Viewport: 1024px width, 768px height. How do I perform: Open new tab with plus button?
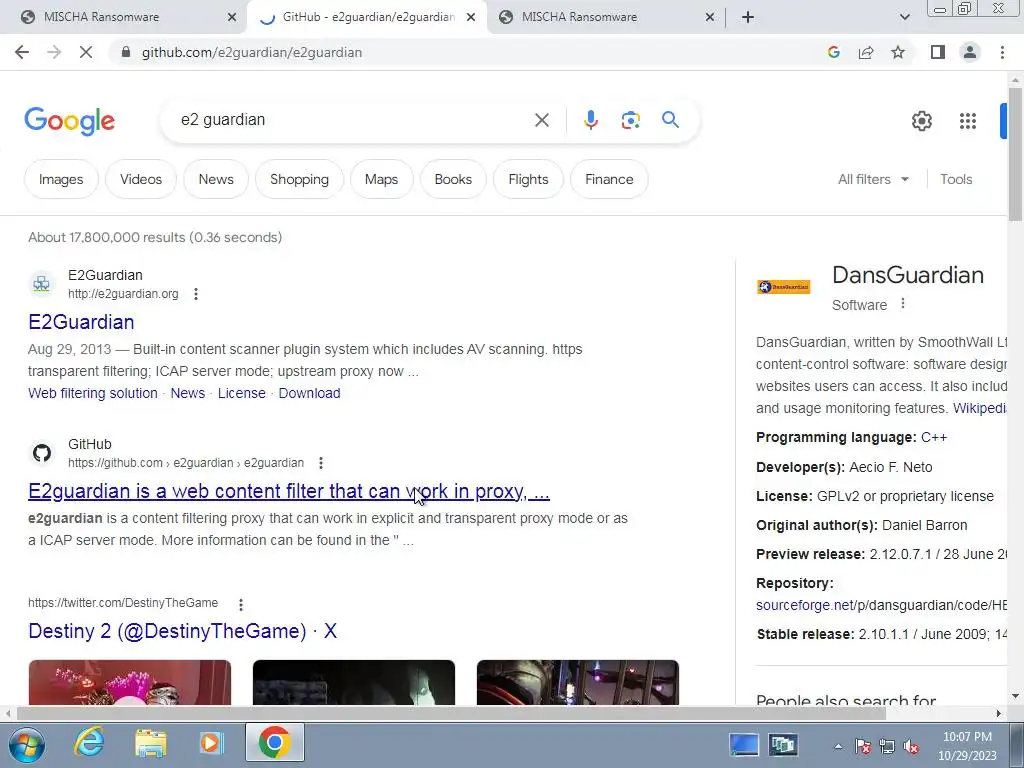tap(748, 17)
